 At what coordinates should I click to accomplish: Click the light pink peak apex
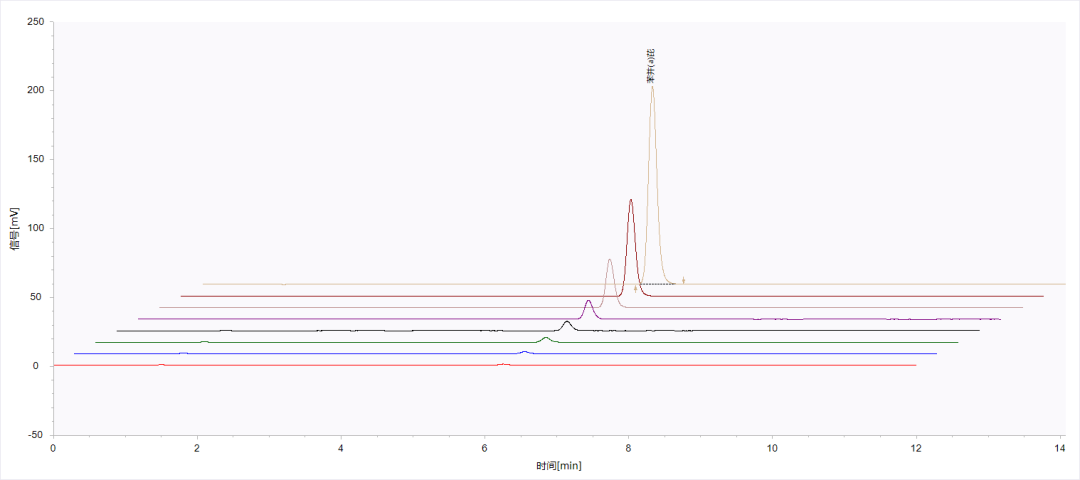(610, 260)
